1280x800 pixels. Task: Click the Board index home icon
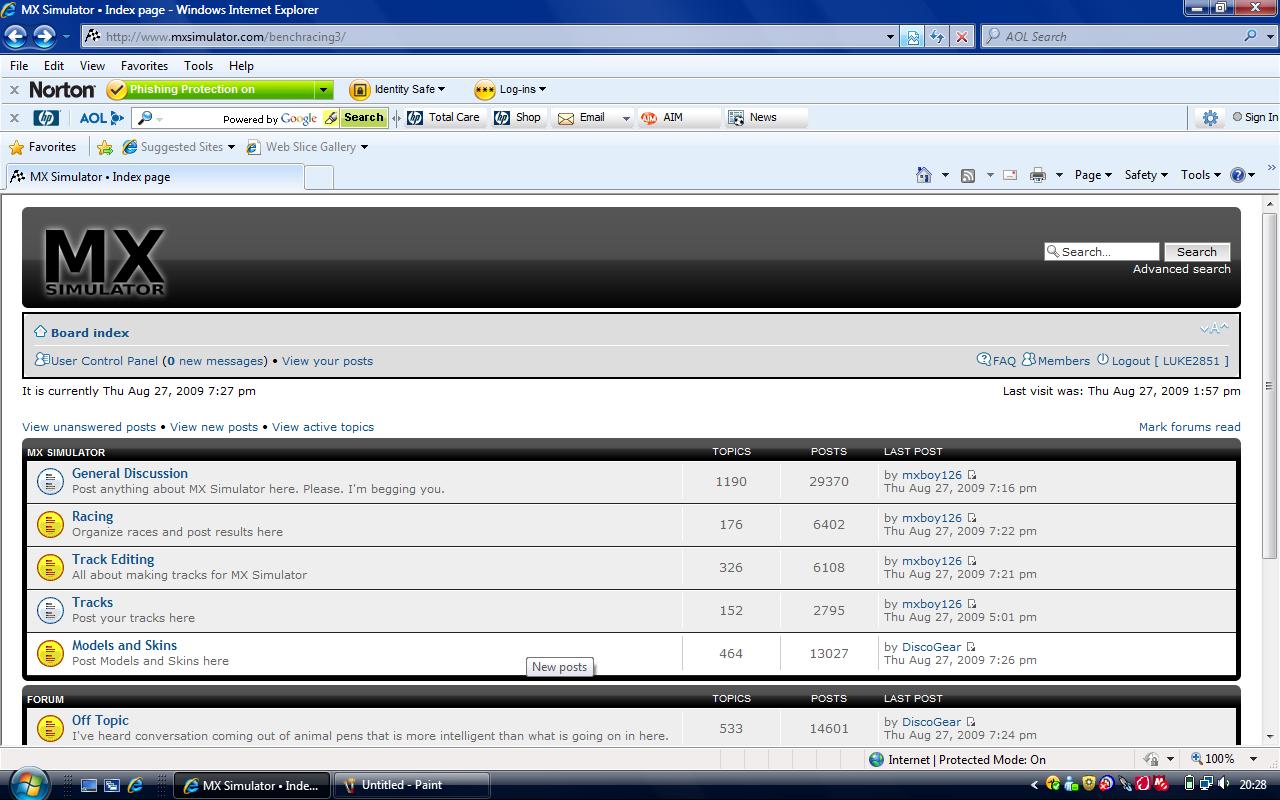tap(40, 331)
